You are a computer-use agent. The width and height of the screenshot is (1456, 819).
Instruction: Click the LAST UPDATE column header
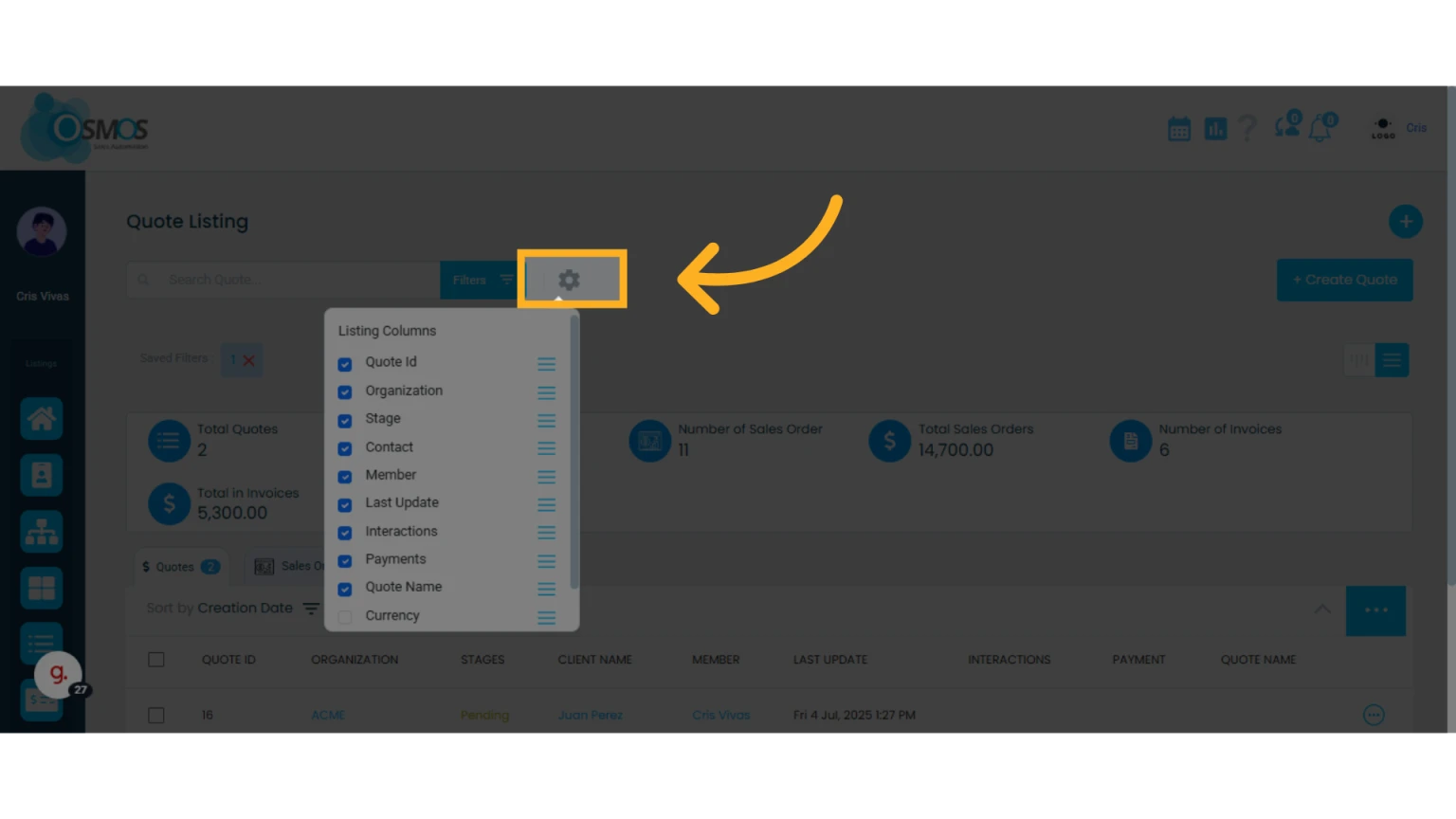[830, 660]
